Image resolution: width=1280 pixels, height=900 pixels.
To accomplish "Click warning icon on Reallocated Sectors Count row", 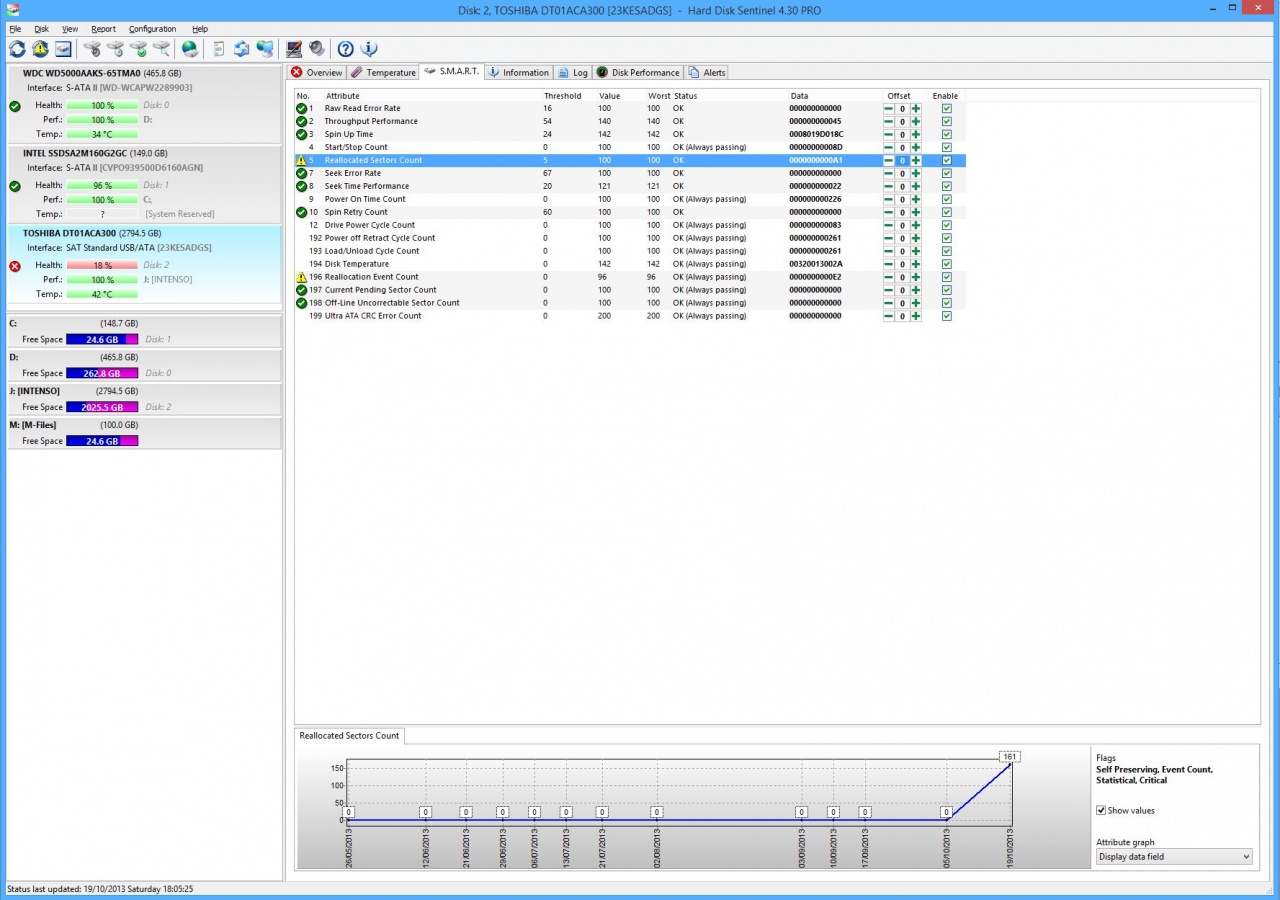I will click(301, 160).
